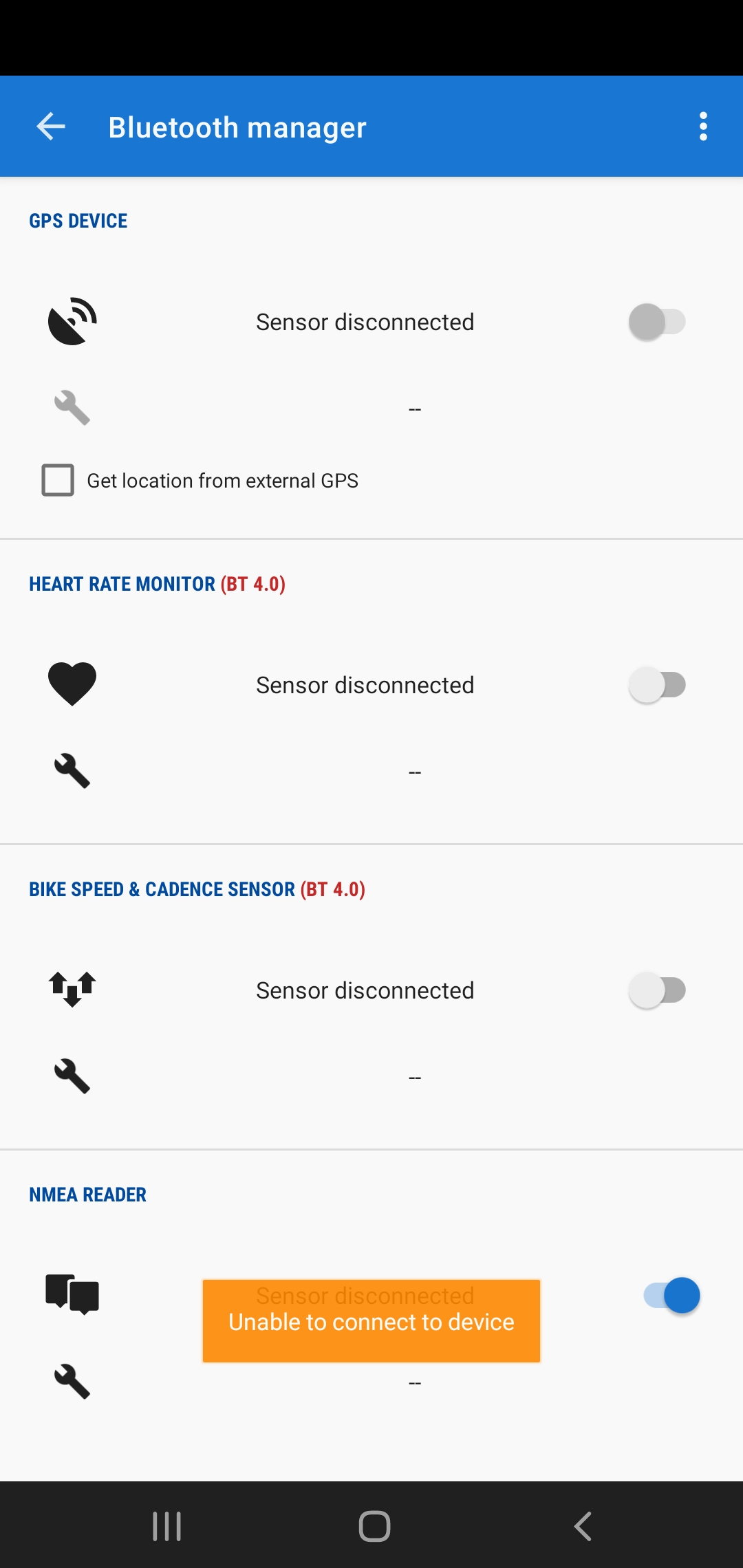Open NMEA reader wrench settings
The image size is (743, 1568).
point(72,1382)
